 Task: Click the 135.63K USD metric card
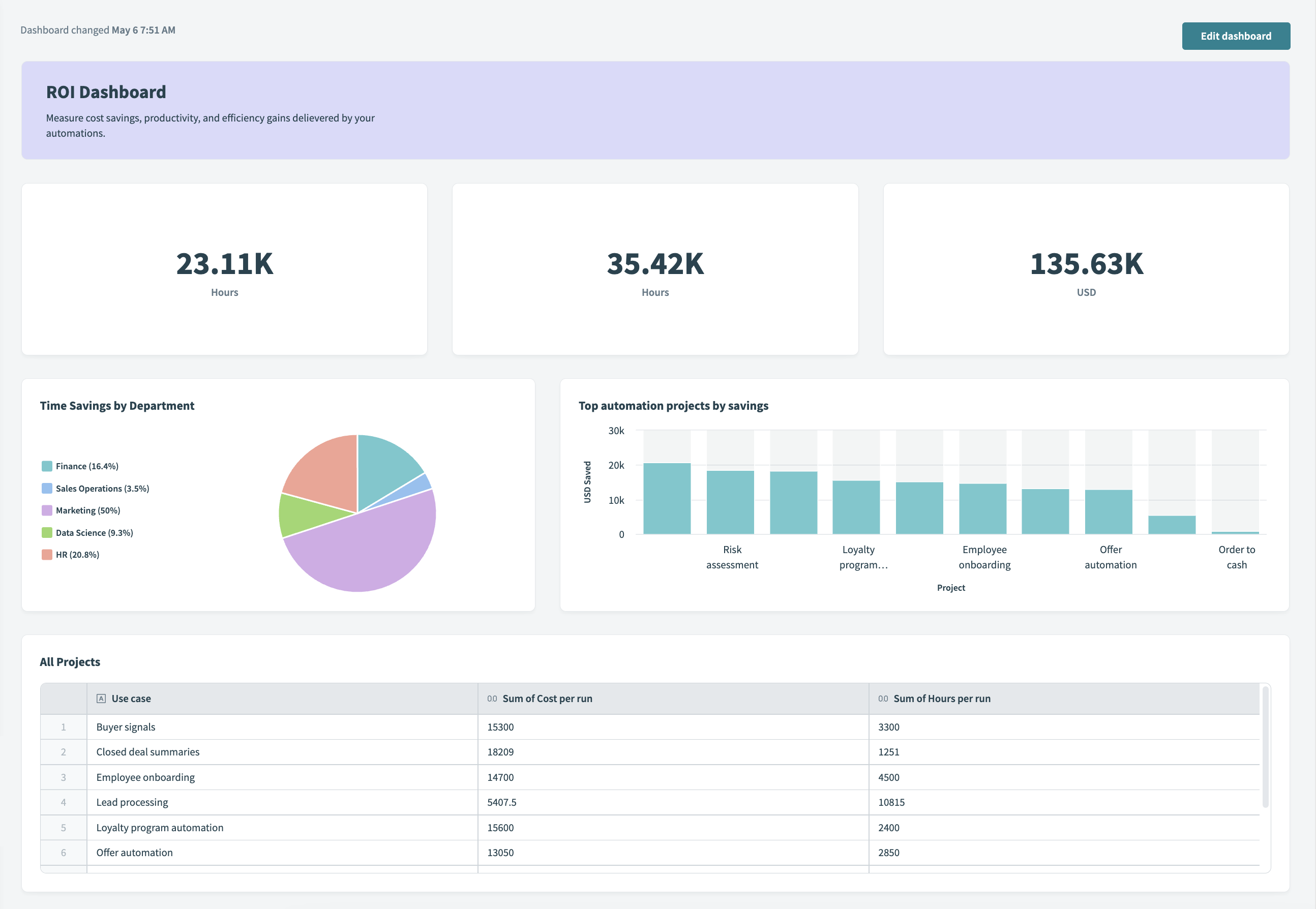[1085, 269]
